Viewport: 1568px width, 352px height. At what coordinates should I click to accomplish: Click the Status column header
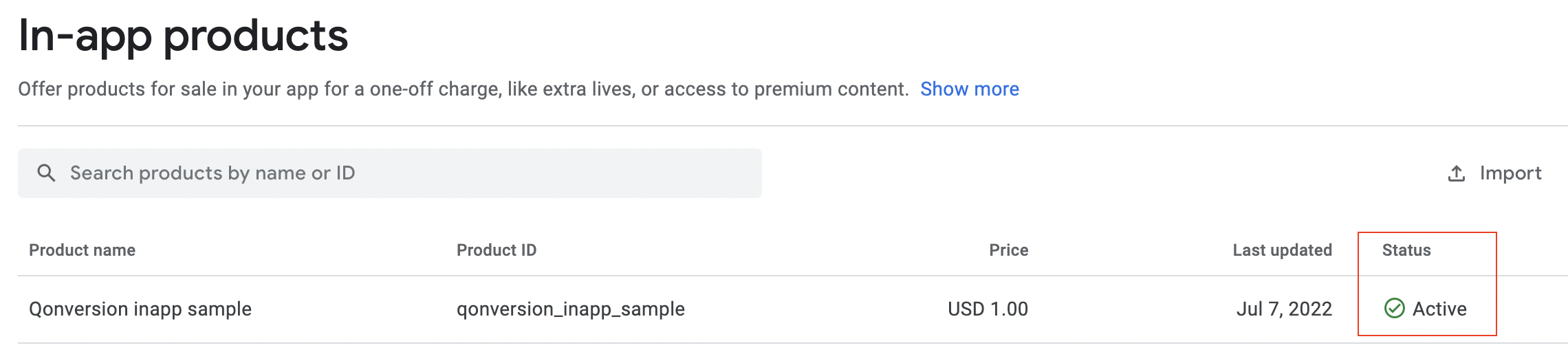[1406, 250]
